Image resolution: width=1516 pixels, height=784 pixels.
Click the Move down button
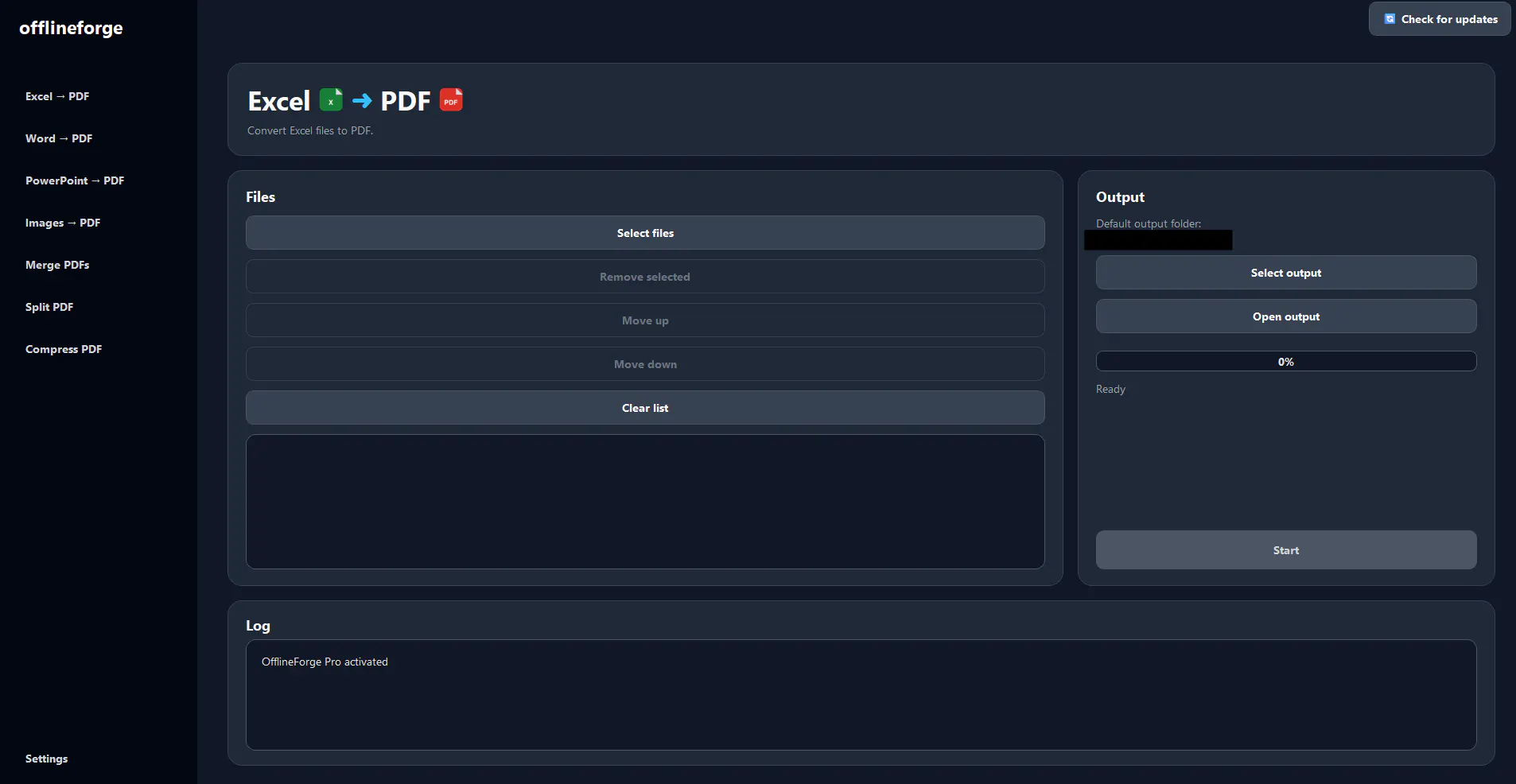click(x=645, y=364)
